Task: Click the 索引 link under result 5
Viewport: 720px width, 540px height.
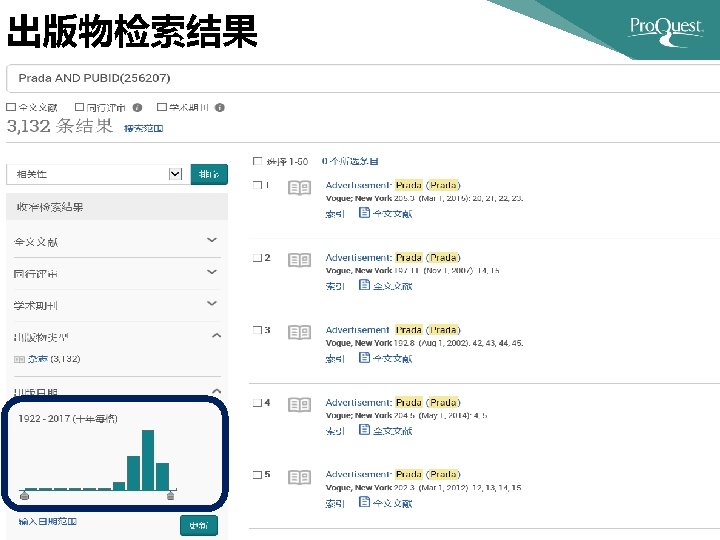Action: [x=335, y=504]
